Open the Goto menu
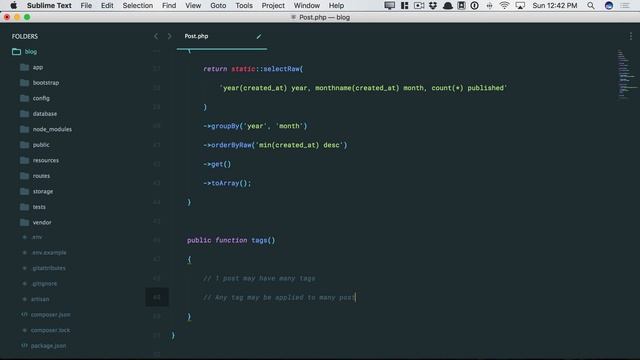640x360 pixels. 218,5
